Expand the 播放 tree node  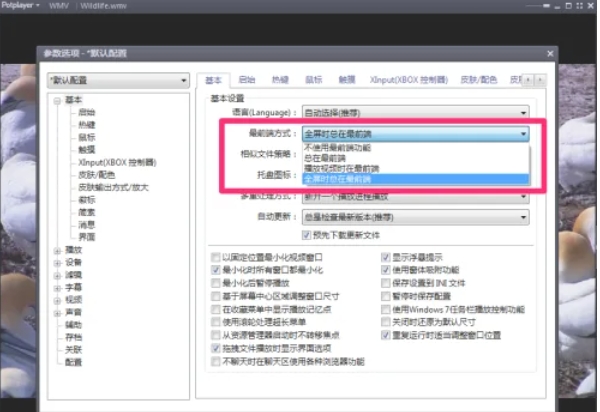(x=57, y=250)
